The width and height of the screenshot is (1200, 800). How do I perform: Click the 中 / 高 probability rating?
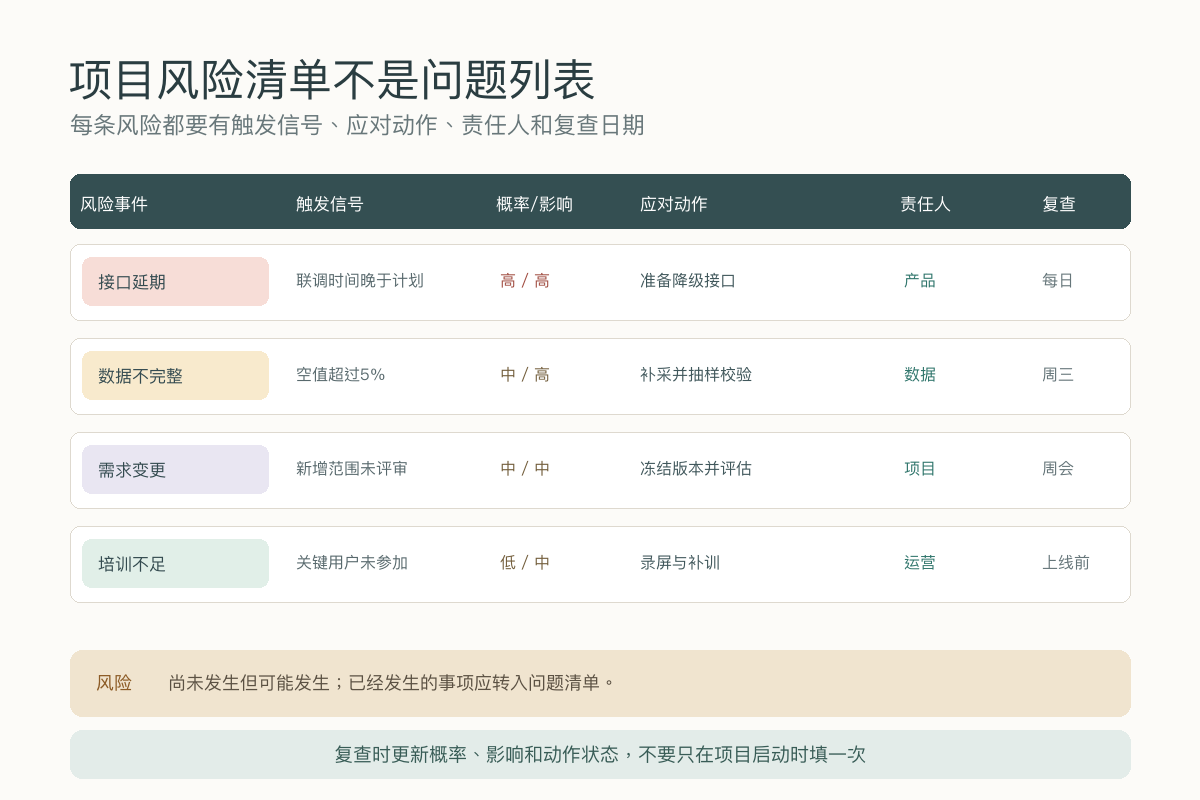click(525, 375)
